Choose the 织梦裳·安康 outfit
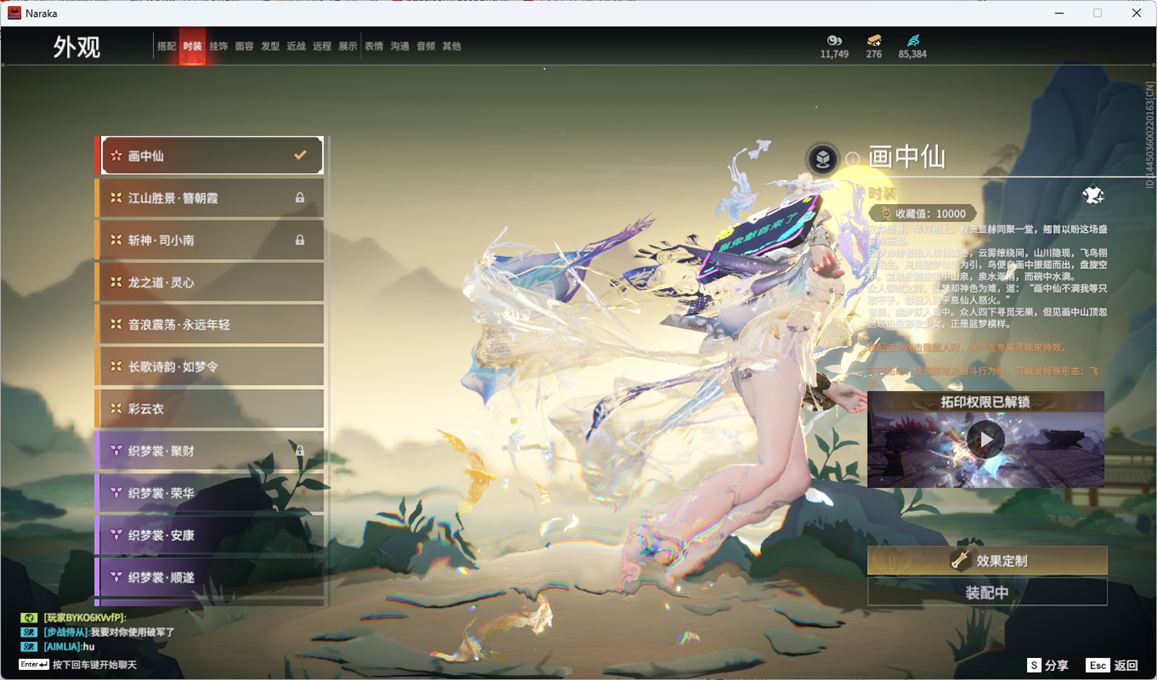 (212, 535)
